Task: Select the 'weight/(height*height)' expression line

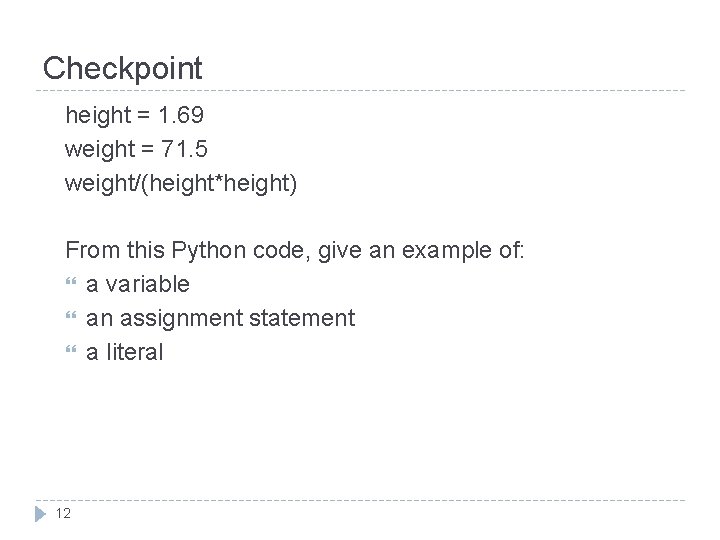Action: (x=181, y=184)
